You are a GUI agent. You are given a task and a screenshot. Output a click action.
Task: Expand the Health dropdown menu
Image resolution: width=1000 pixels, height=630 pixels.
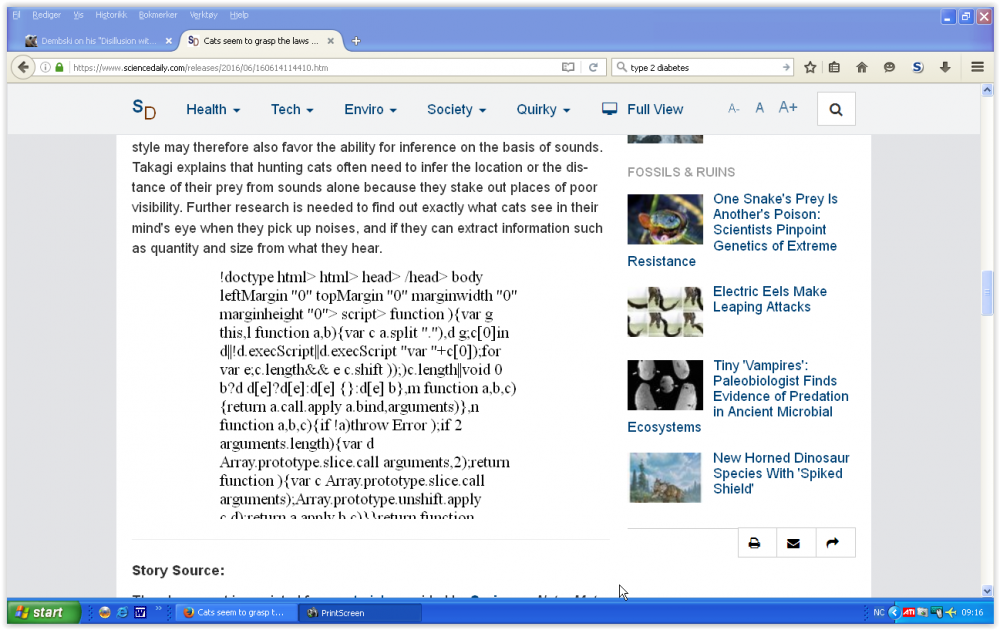pos(213,109)
